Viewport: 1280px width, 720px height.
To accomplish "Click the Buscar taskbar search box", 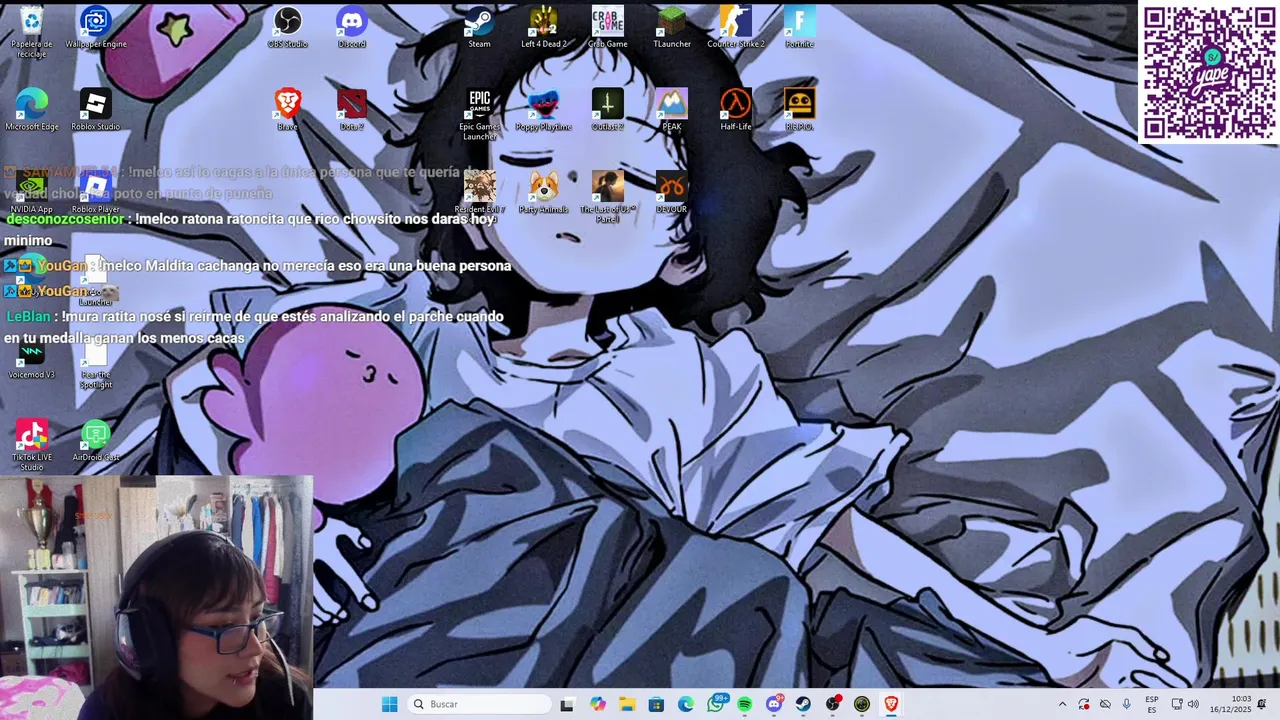I will pyautogui.click(x=480, y=704).
